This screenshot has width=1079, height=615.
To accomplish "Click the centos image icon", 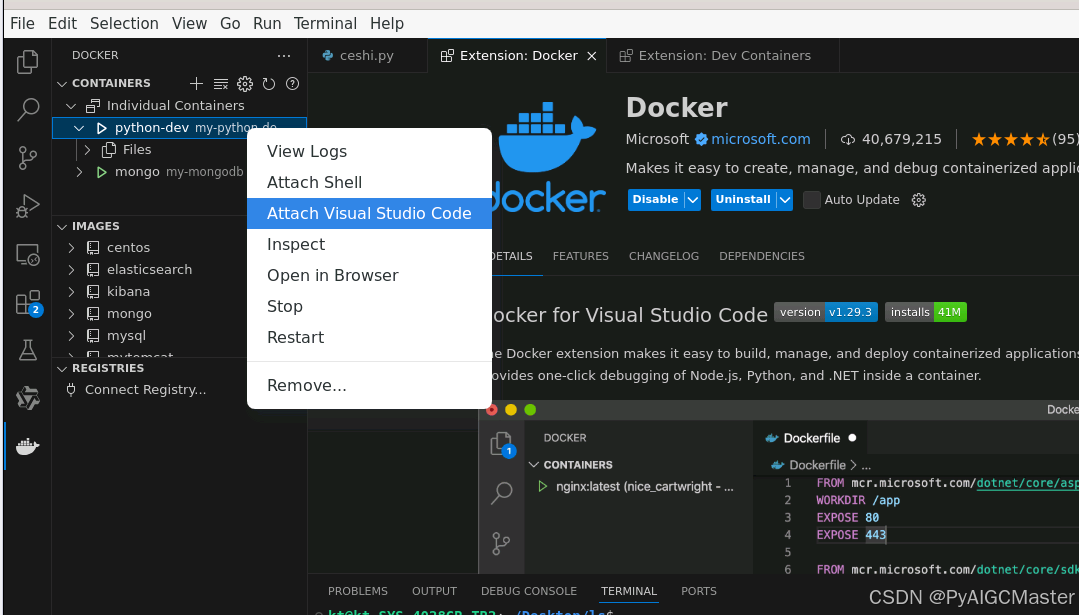I will tap(93, 248).
